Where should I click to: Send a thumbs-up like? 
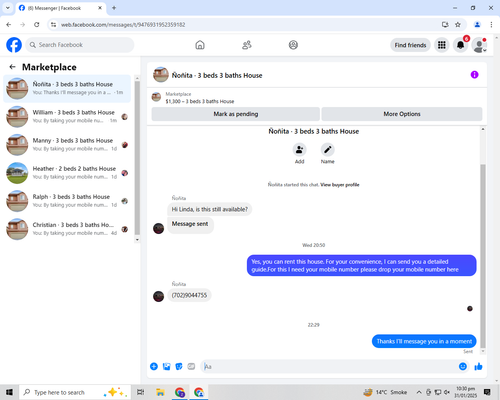478,367
